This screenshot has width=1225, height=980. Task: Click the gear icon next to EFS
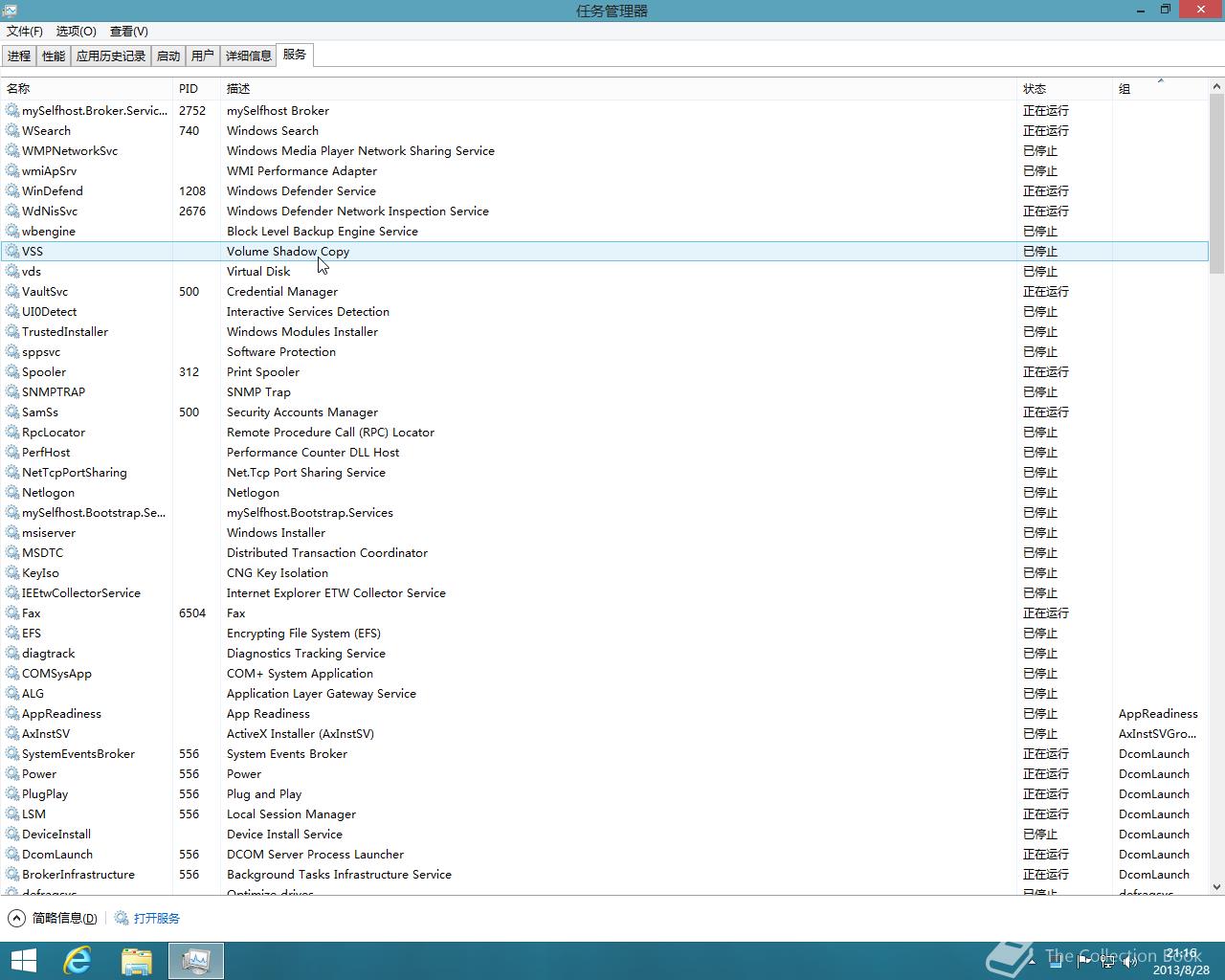coord(12,634)
